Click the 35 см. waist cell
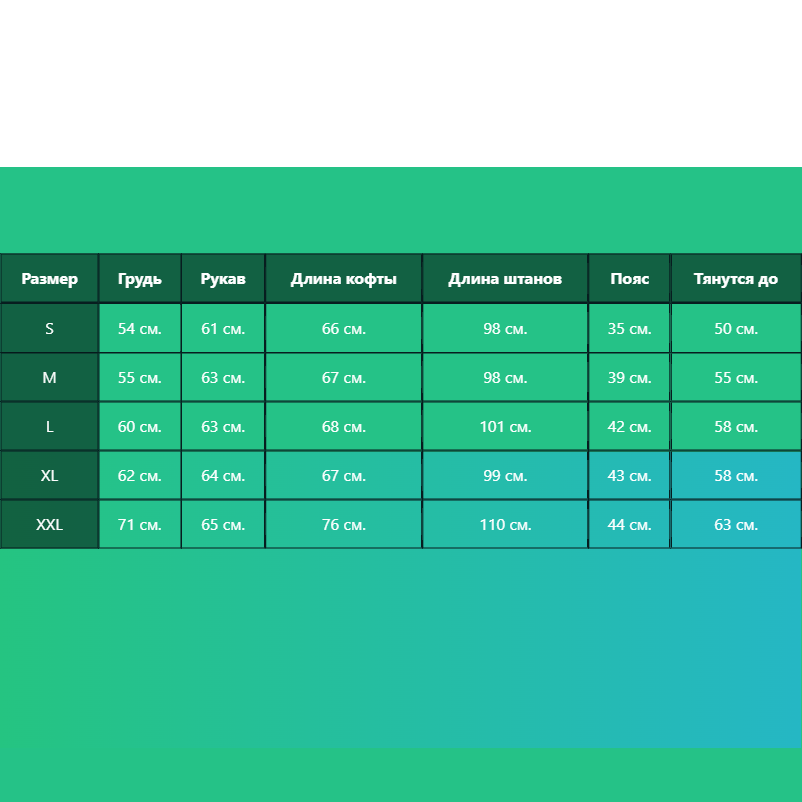 tap(629, 328)
